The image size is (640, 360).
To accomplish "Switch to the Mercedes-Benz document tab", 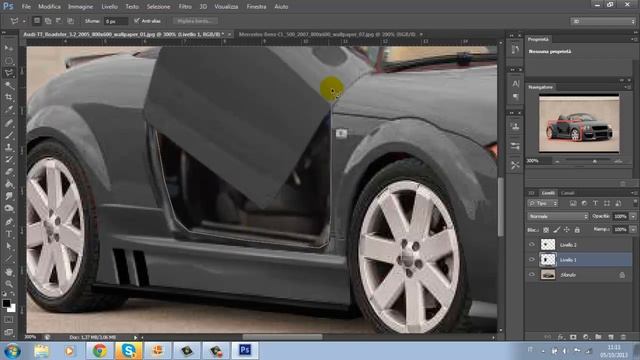I will pyautogui.click(x=327, y=34).
